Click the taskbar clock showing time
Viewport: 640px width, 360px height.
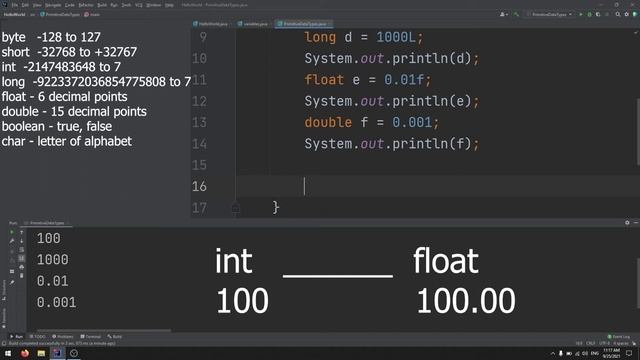[611, 353]
